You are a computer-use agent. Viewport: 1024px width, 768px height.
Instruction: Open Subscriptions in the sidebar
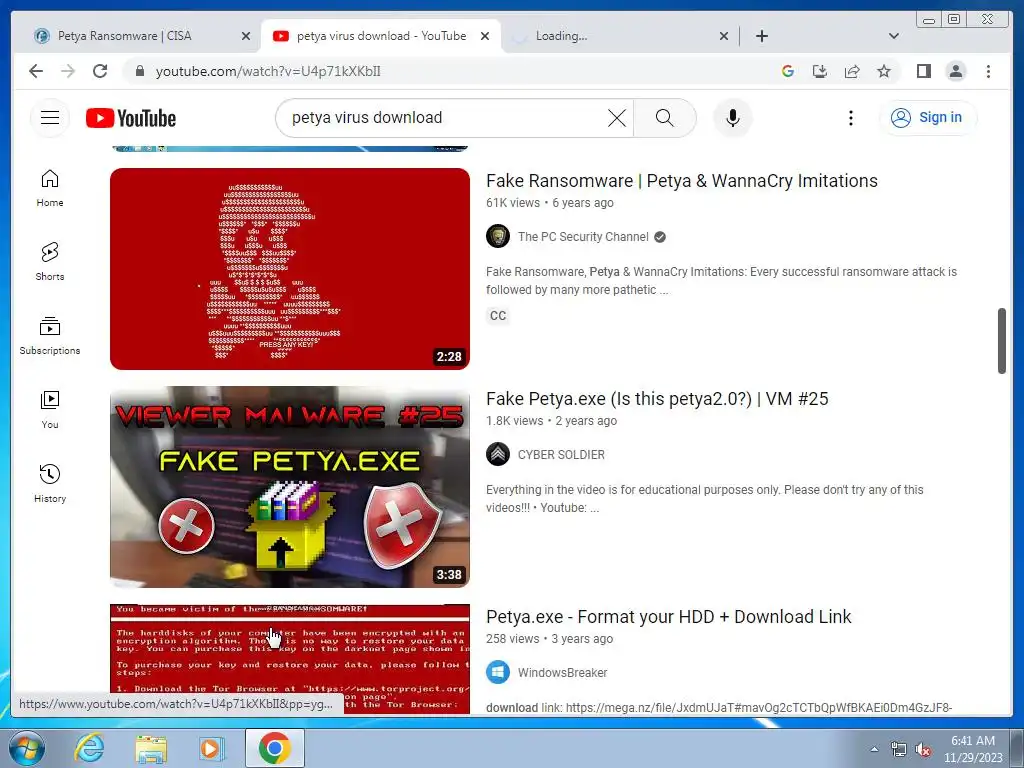pos(50,336)
